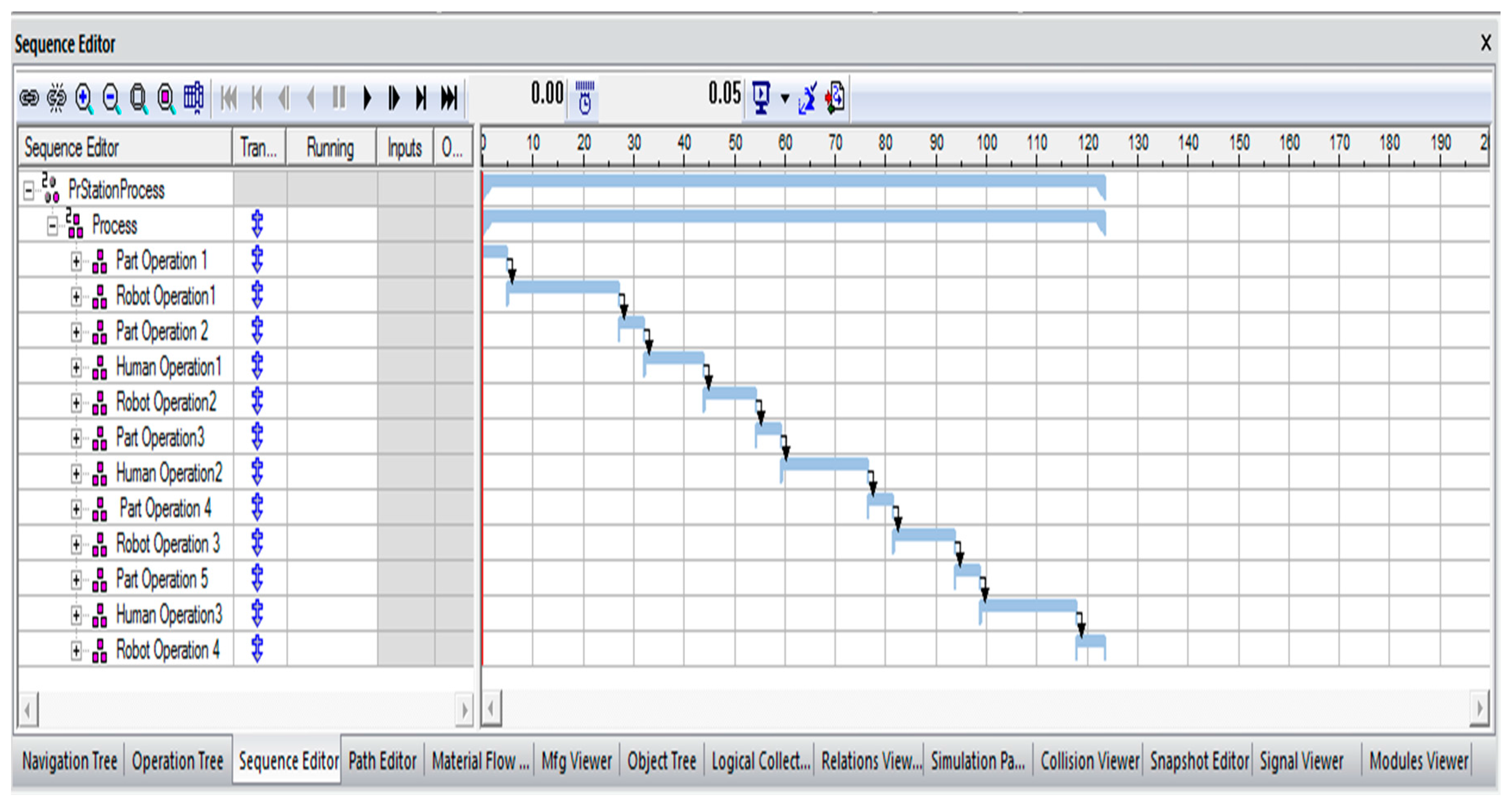Open the Customize Columns grid icon
Viewport: 1512px width, 802px height.
pyautogui.click(x=194, y=97)
